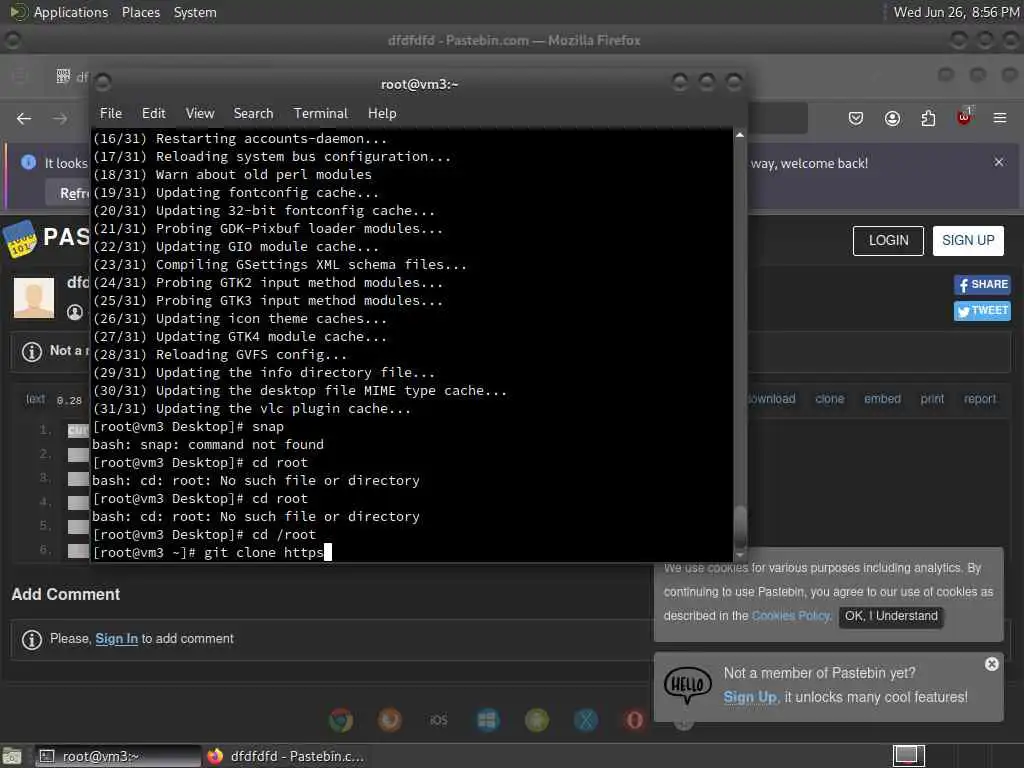
Task: Open the terminal File menu
Action: pos(110,113)
